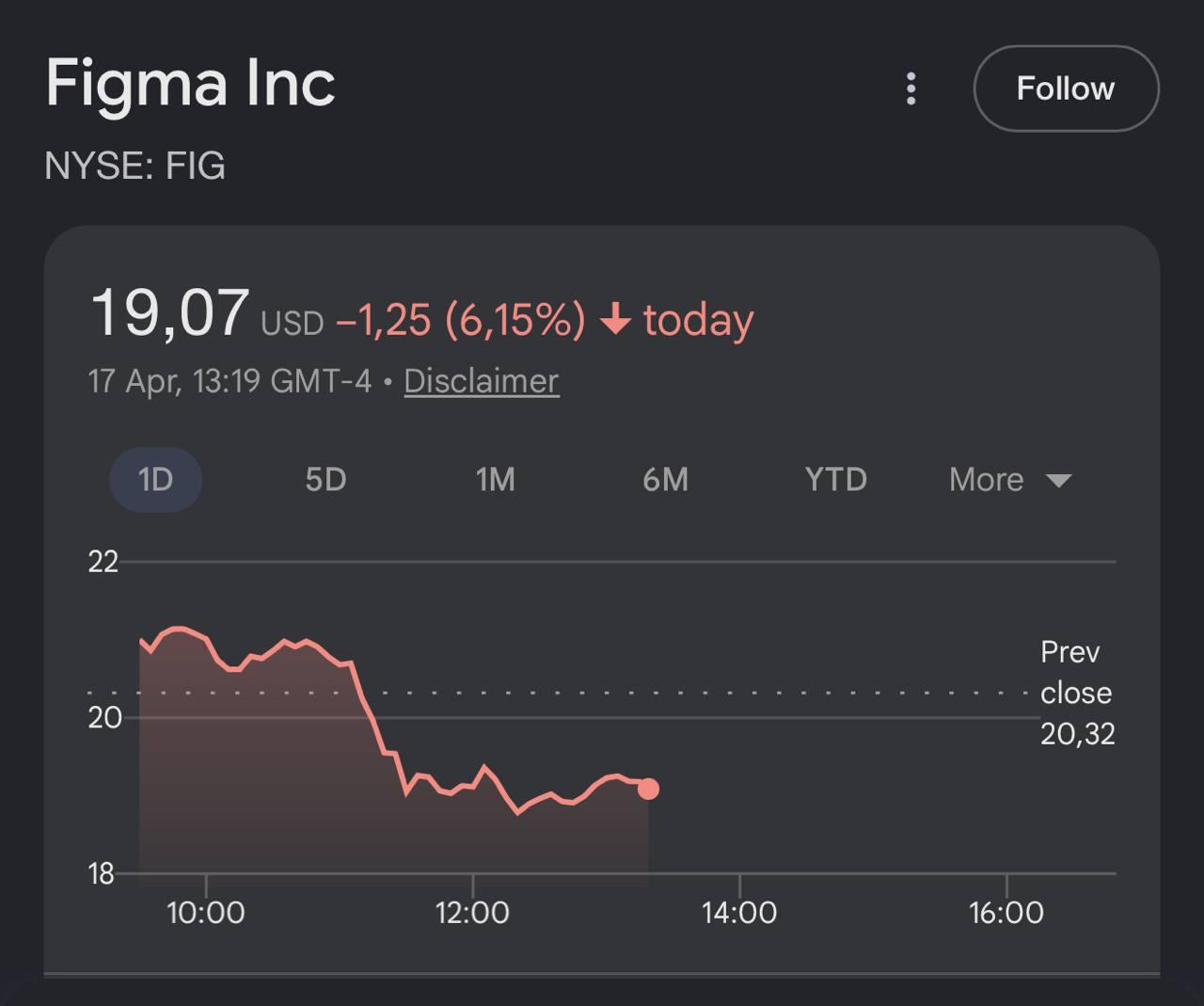Click the 12:00 mark on time axis
Viewport: 1204px width, 1006px height.
(472, 912)
